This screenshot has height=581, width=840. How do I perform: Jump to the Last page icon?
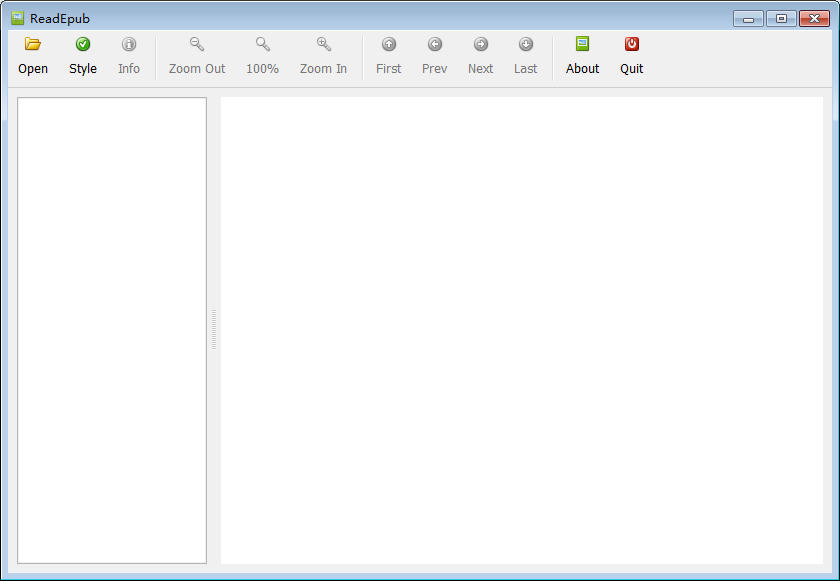(526, 44)
